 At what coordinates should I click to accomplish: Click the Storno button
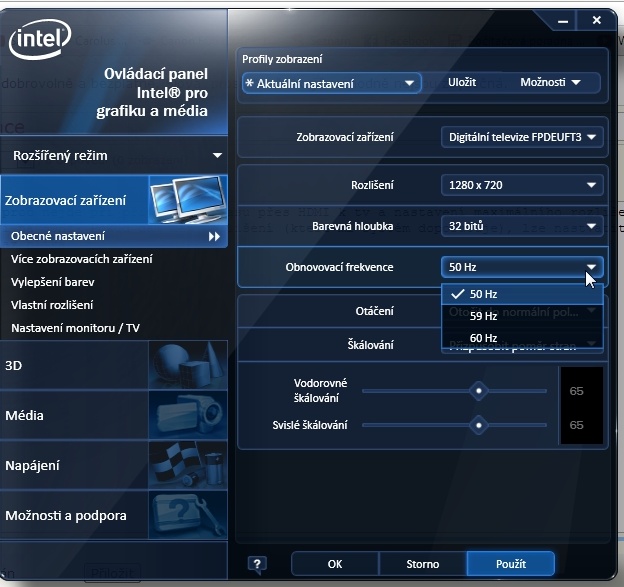click(x=423, y=564)
